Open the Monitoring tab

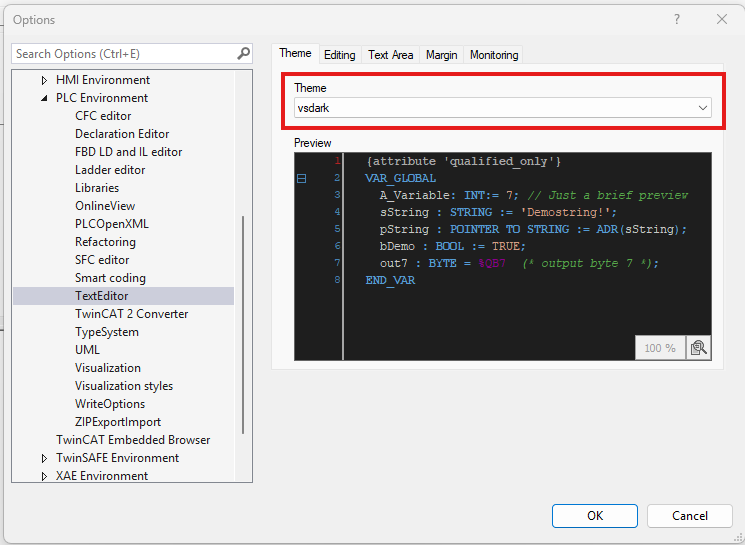494,55
